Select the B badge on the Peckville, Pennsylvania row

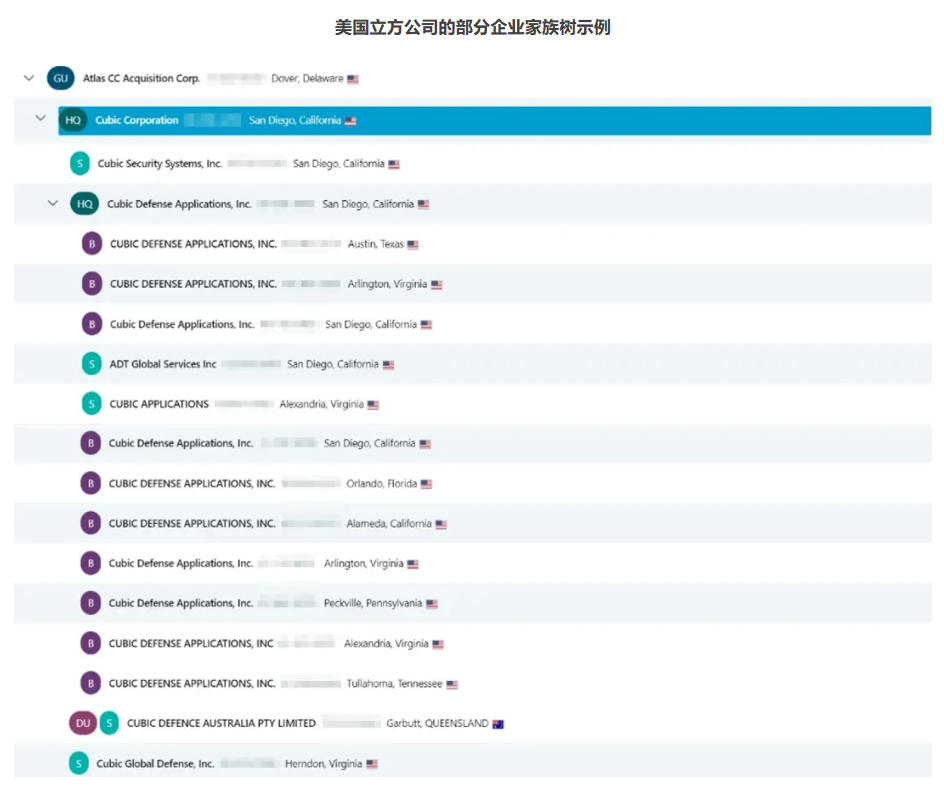[91, 603]
